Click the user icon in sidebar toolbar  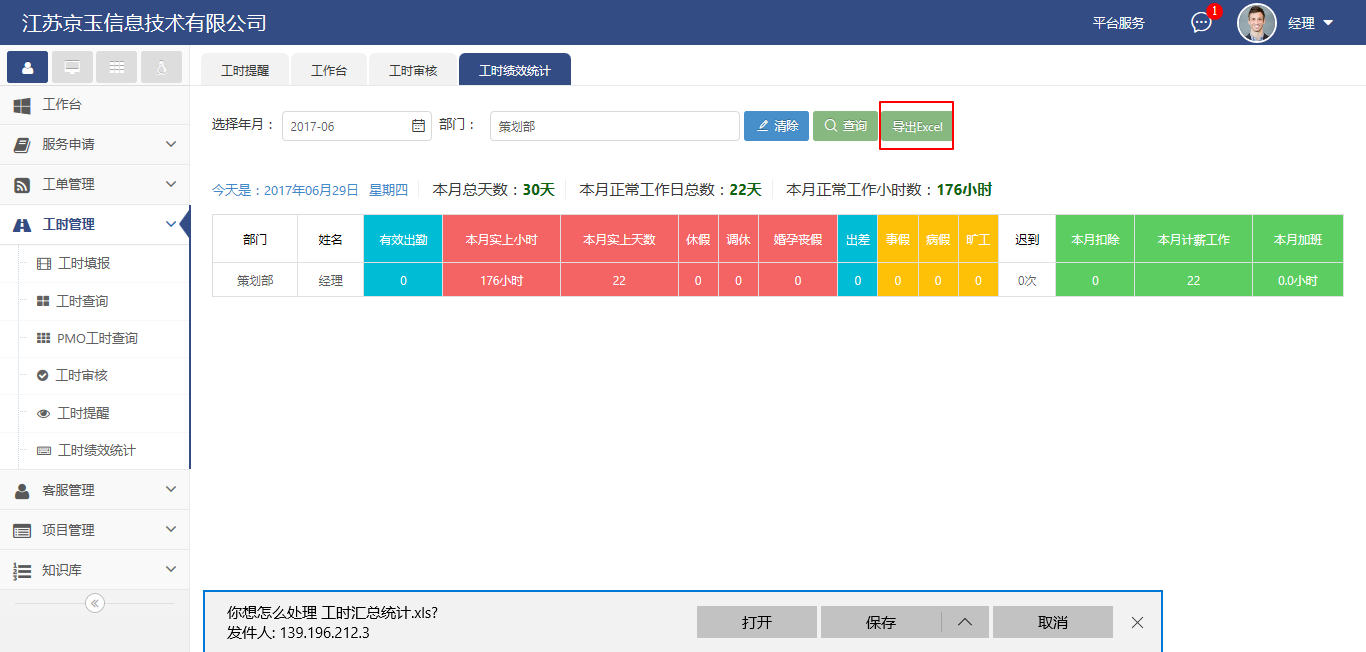28,67
